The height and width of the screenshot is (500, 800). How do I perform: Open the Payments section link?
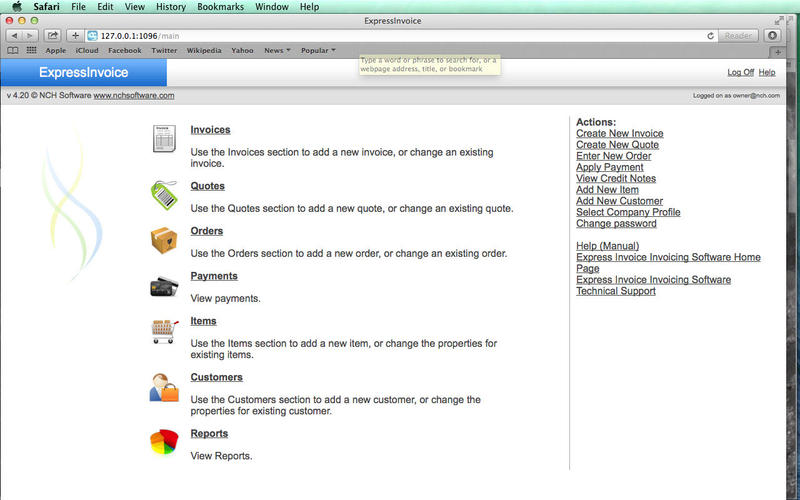[x=214, y=276]
